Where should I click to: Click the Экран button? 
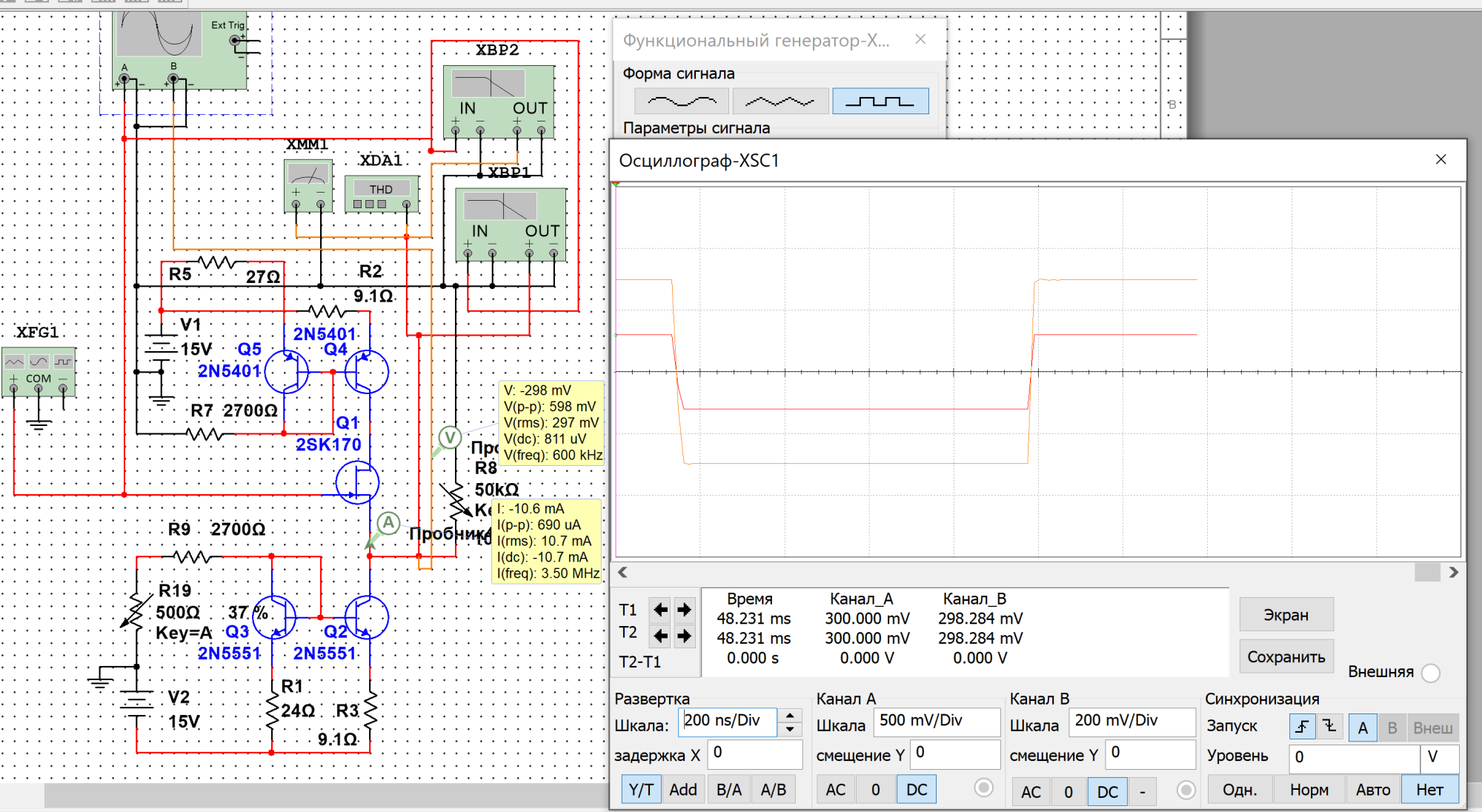click(x=1286, y=615)
